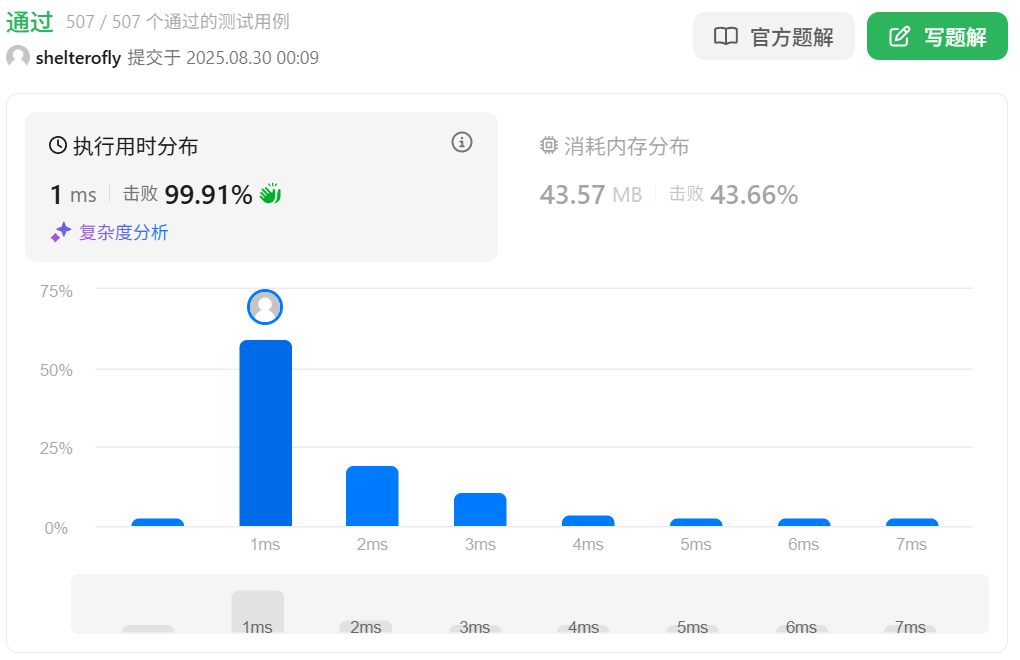This screenshot has height=660, width=1020.
Task: Click the 25% y-axis label
Action: [56, 449]
